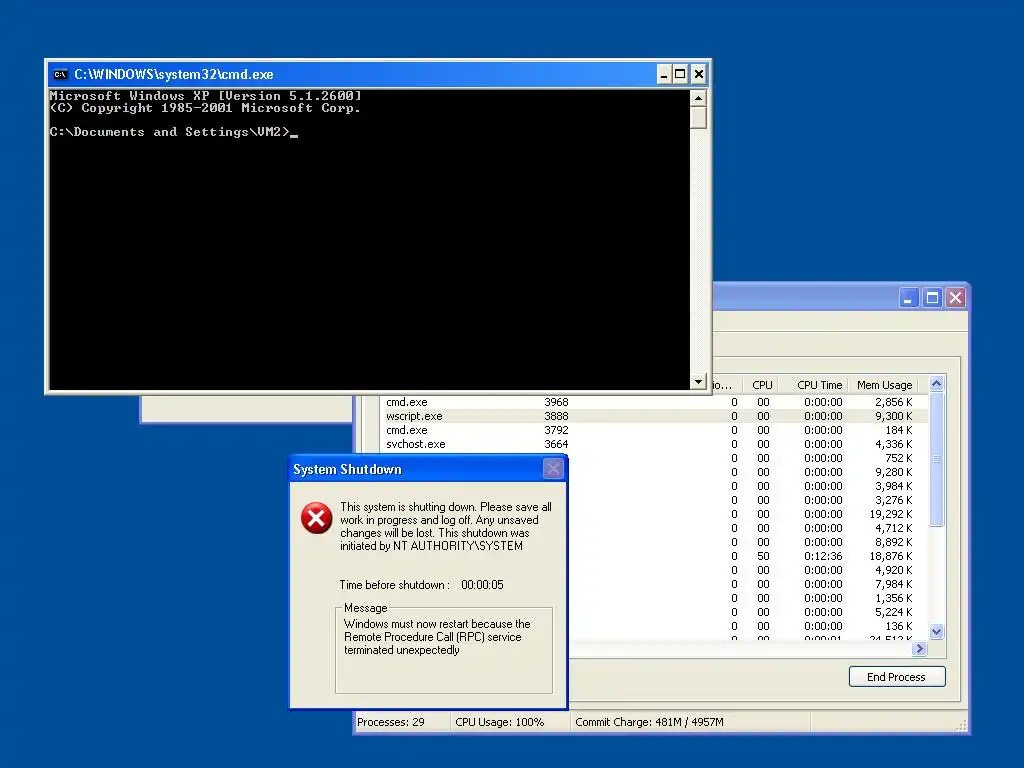Click cmd.exe scrollbar down arrow
The width and height of the screenshot is (1024, 768).
coord(698,381)
